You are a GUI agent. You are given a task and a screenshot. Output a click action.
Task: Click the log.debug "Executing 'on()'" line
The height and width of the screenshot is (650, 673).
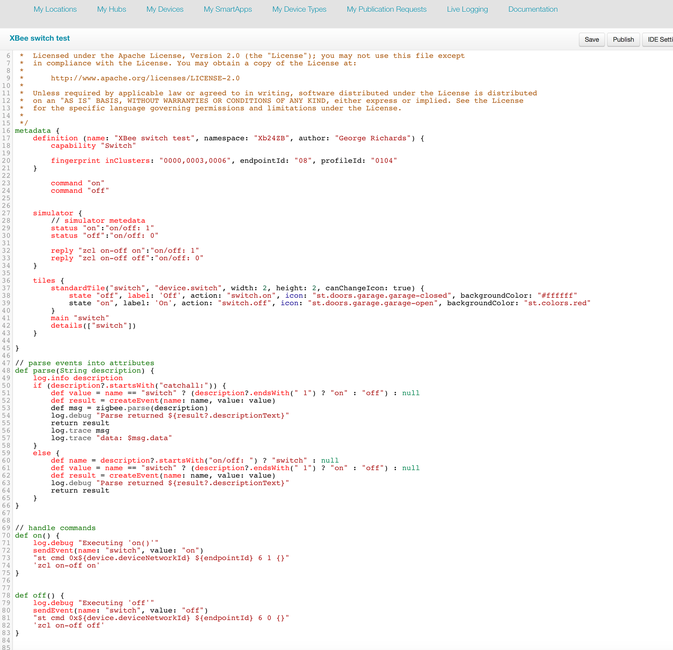[x=96, y=543]
